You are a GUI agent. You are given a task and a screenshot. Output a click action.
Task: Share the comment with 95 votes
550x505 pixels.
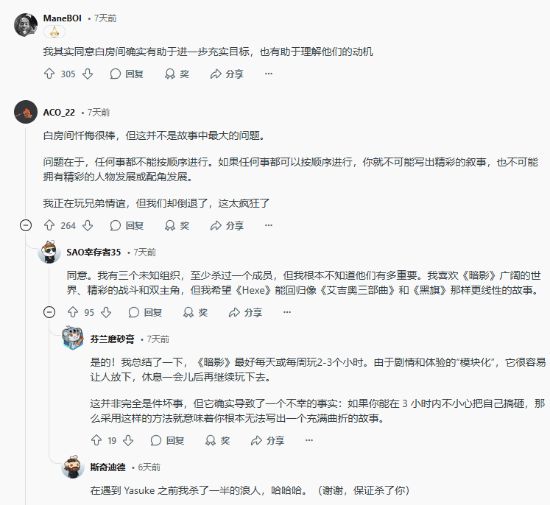245,312
